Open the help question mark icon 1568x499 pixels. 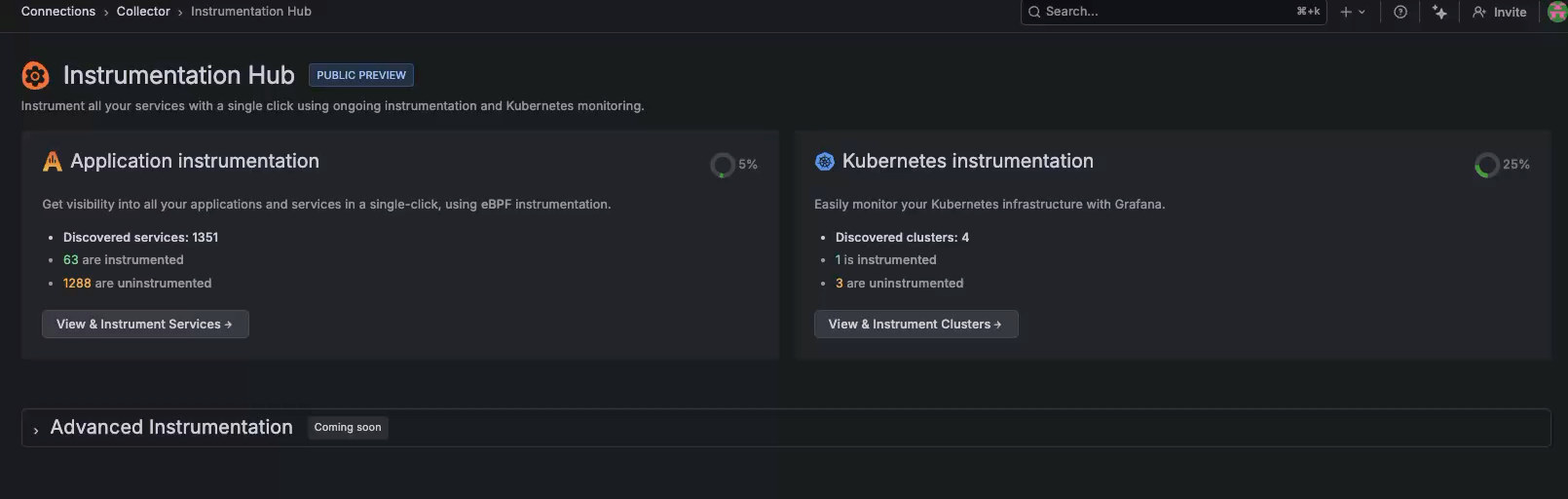pos(1400,12)
